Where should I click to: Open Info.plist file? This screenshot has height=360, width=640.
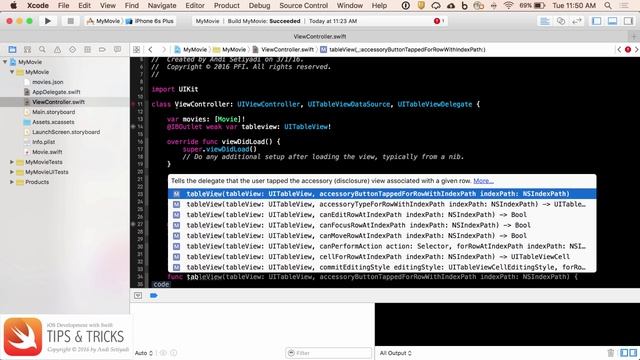click(43, 142)
